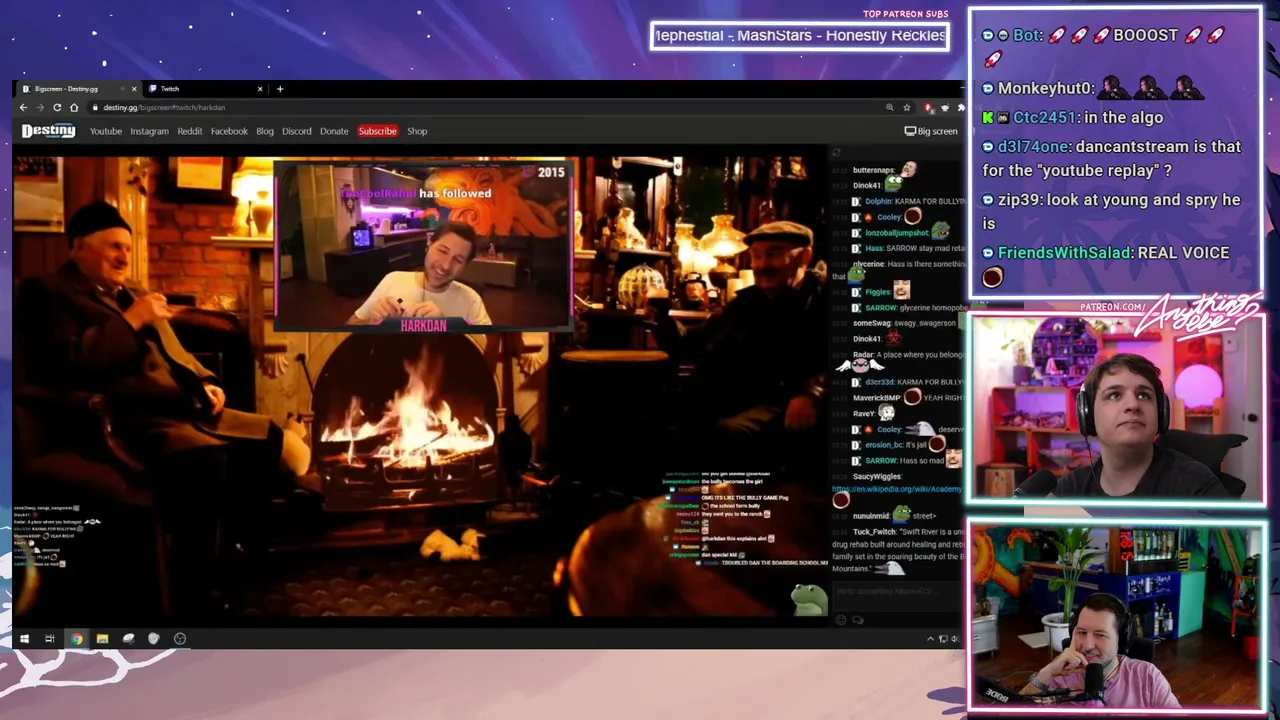Image resolution: width=1280 pixels, height=720 pixels.
Task: Toggle the Big screen view
Action: (931, 131)
